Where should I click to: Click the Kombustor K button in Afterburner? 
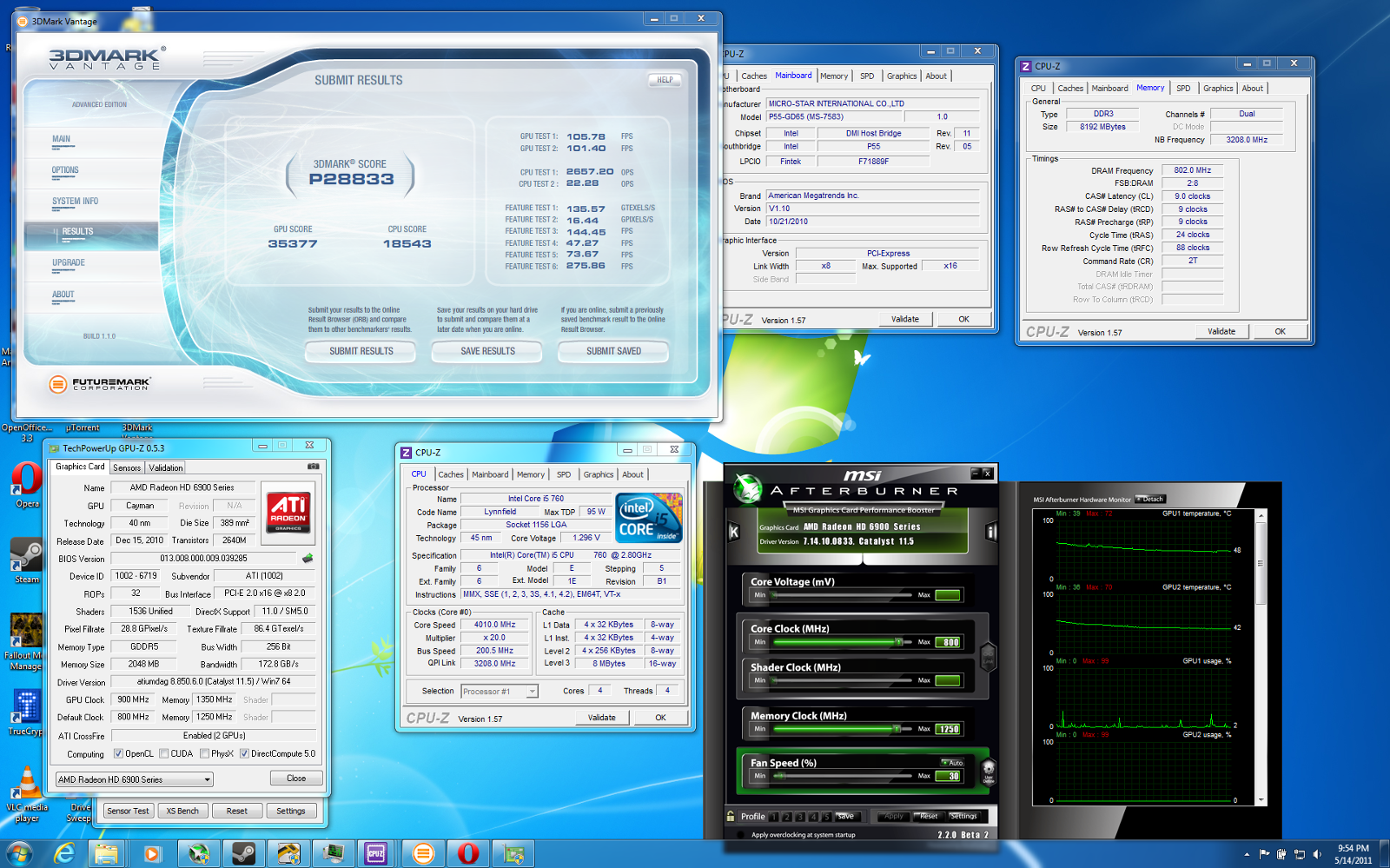point(734,532)
